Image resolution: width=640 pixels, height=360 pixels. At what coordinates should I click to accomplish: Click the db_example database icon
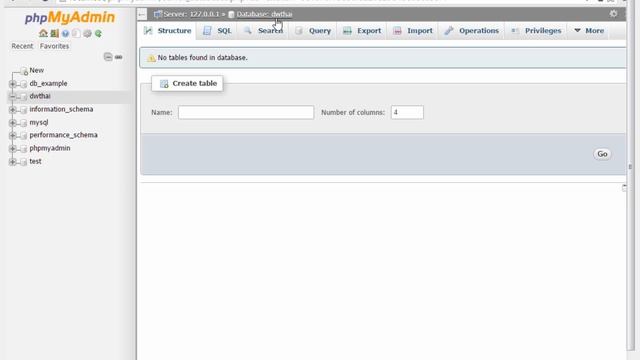23,84
